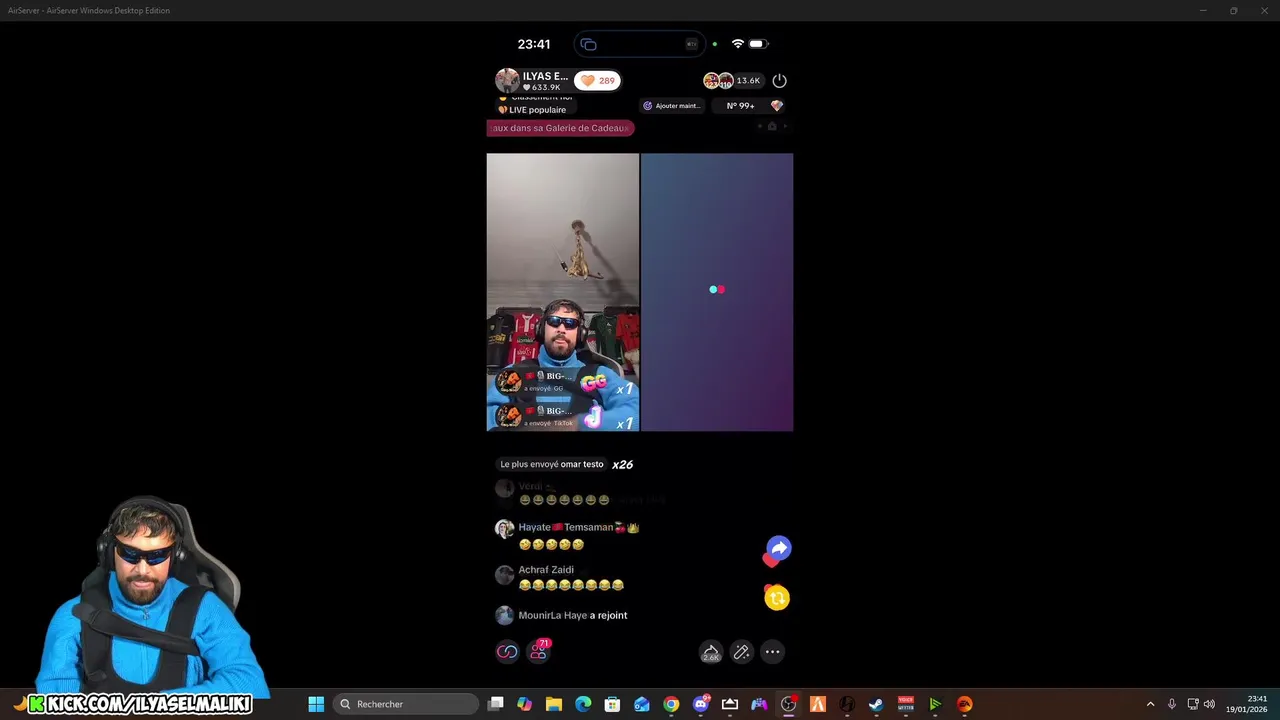
Task: Tap the loading guest video tile
Action: 717,292
